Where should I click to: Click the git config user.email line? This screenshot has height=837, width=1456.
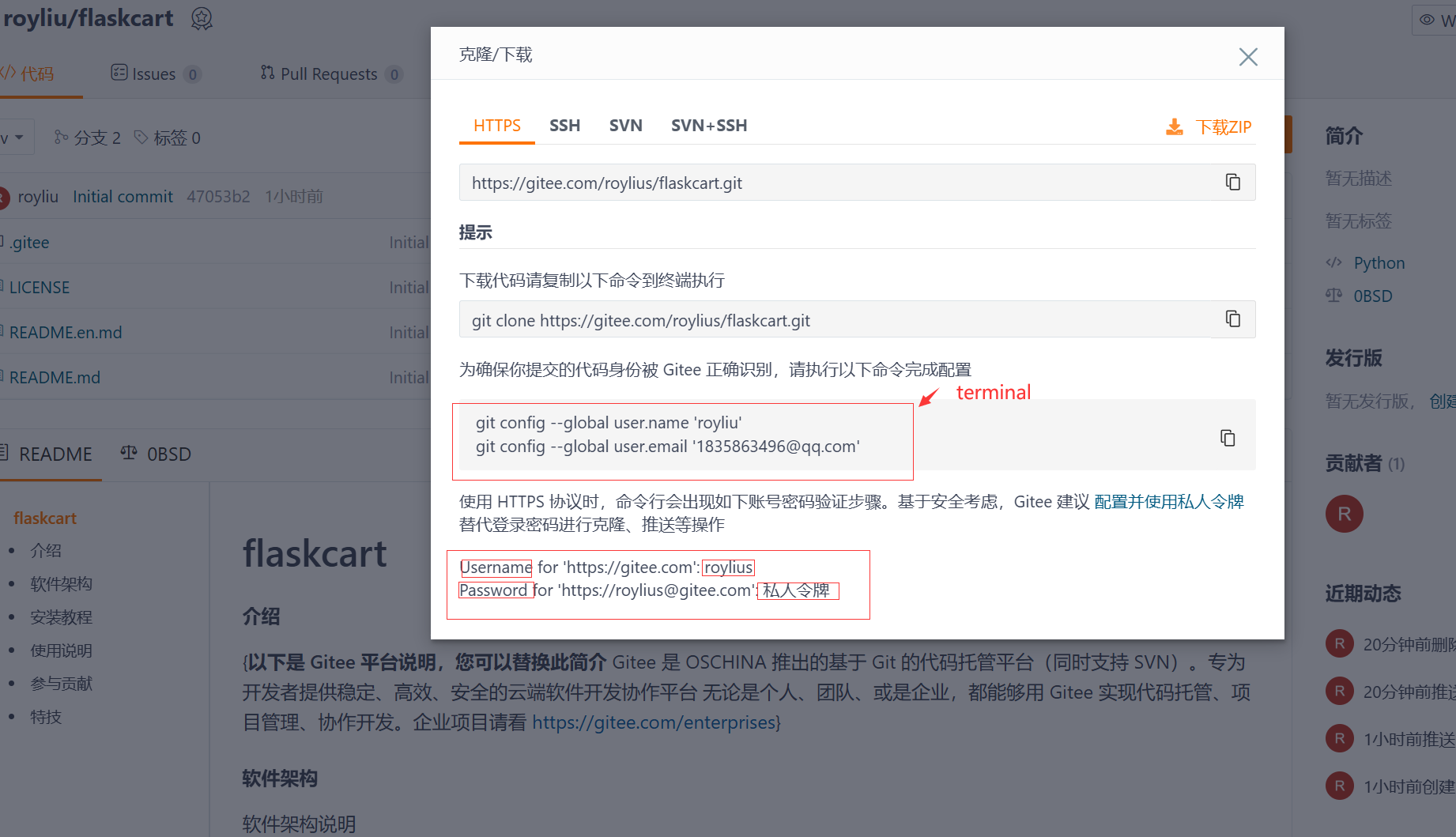pos(668,447)
